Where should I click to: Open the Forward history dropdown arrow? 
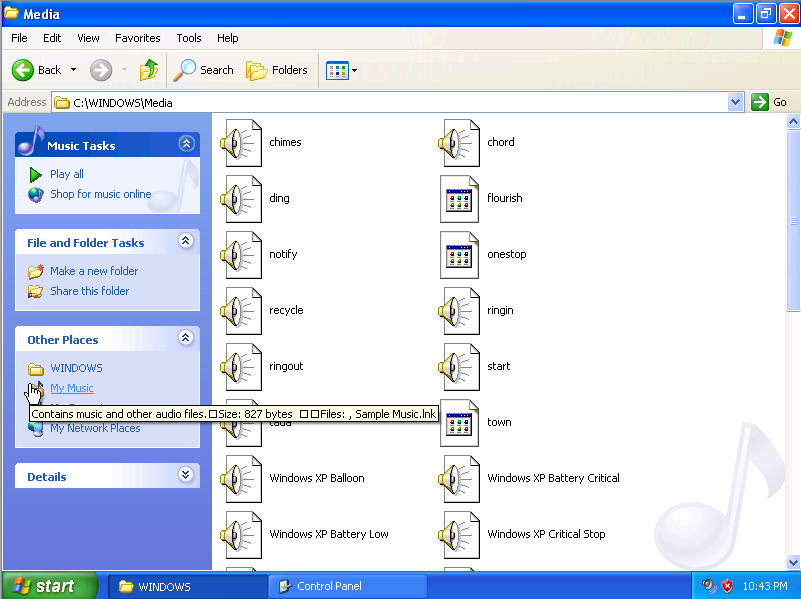pos(124,70)
